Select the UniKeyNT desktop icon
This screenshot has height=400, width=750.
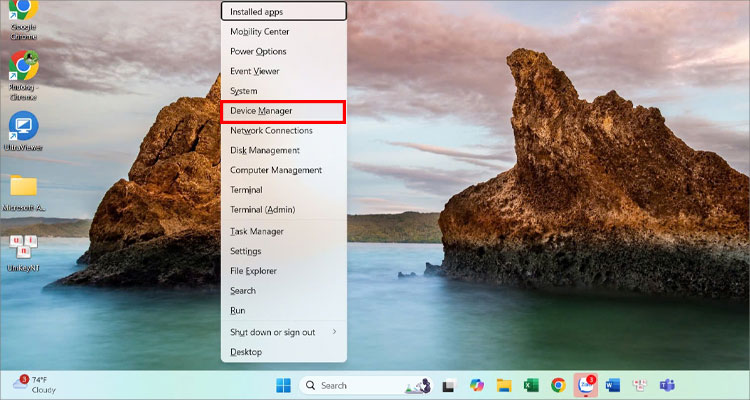click(23, 254)
